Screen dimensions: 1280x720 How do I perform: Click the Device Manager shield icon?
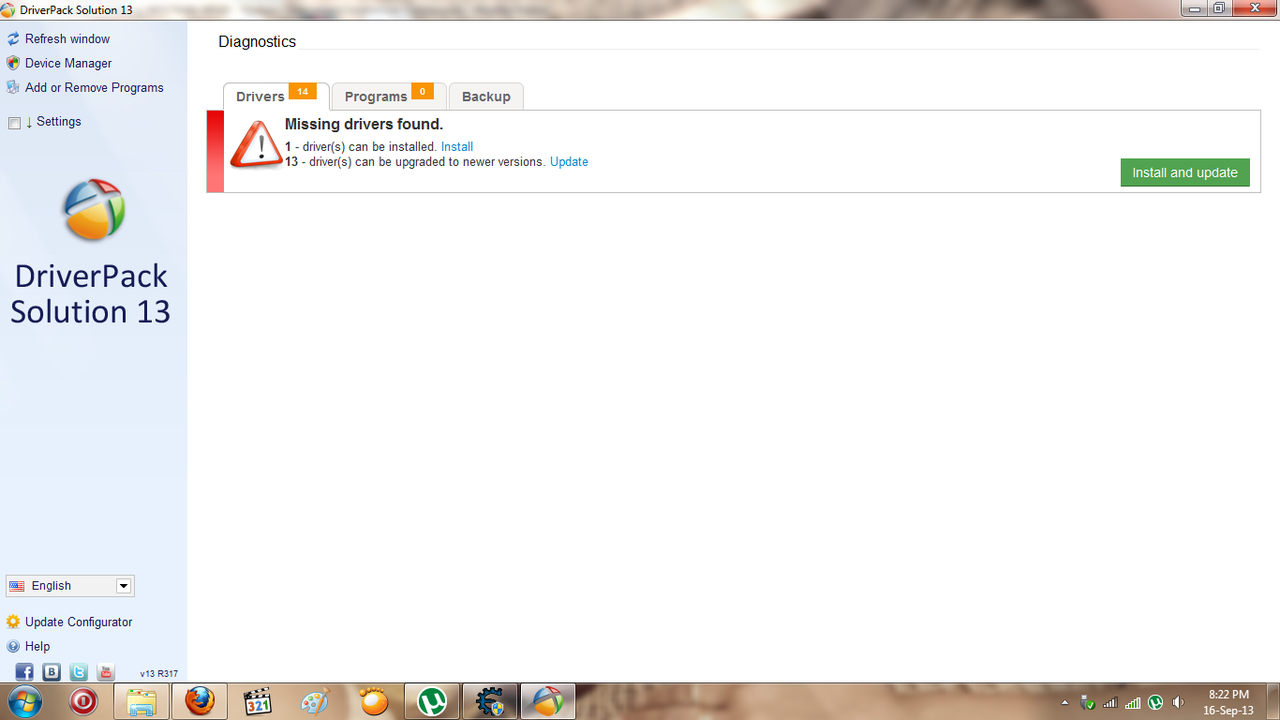coord(13,63)
